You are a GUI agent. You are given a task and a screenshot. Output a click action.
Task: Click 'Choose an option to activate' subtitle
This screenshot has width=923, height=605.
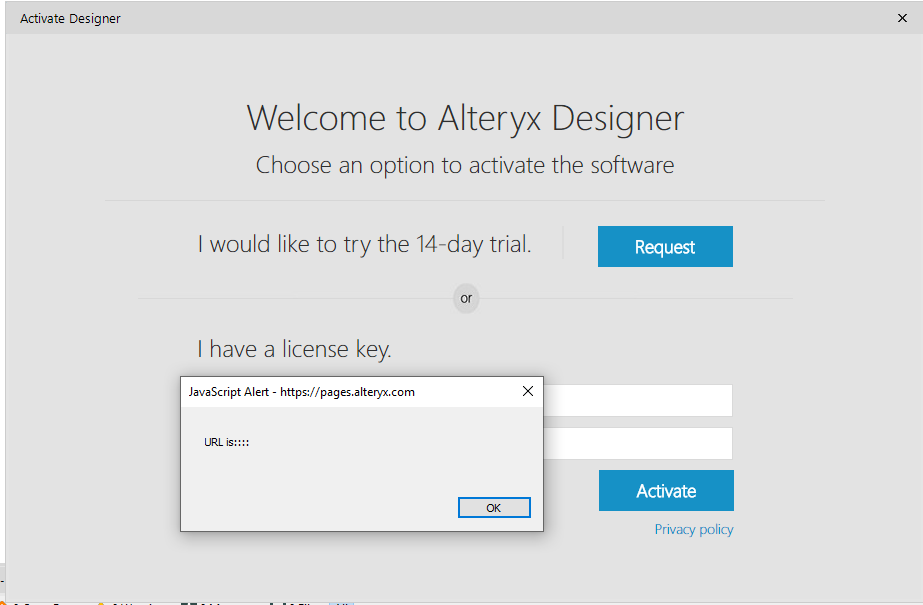465,165
